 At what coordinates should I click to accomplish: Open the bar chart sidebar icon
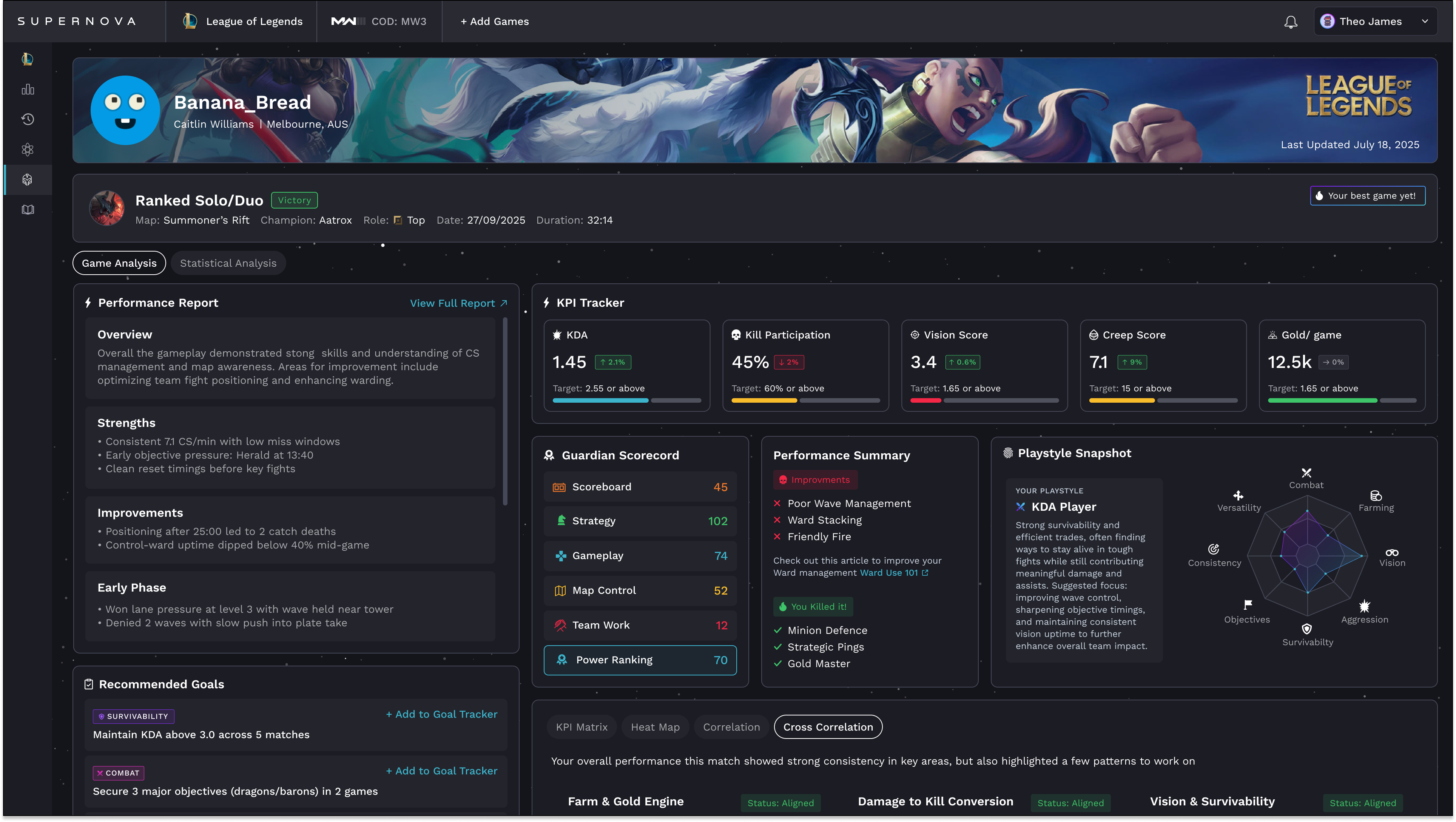pyautogui.click(x=28, y=89)
